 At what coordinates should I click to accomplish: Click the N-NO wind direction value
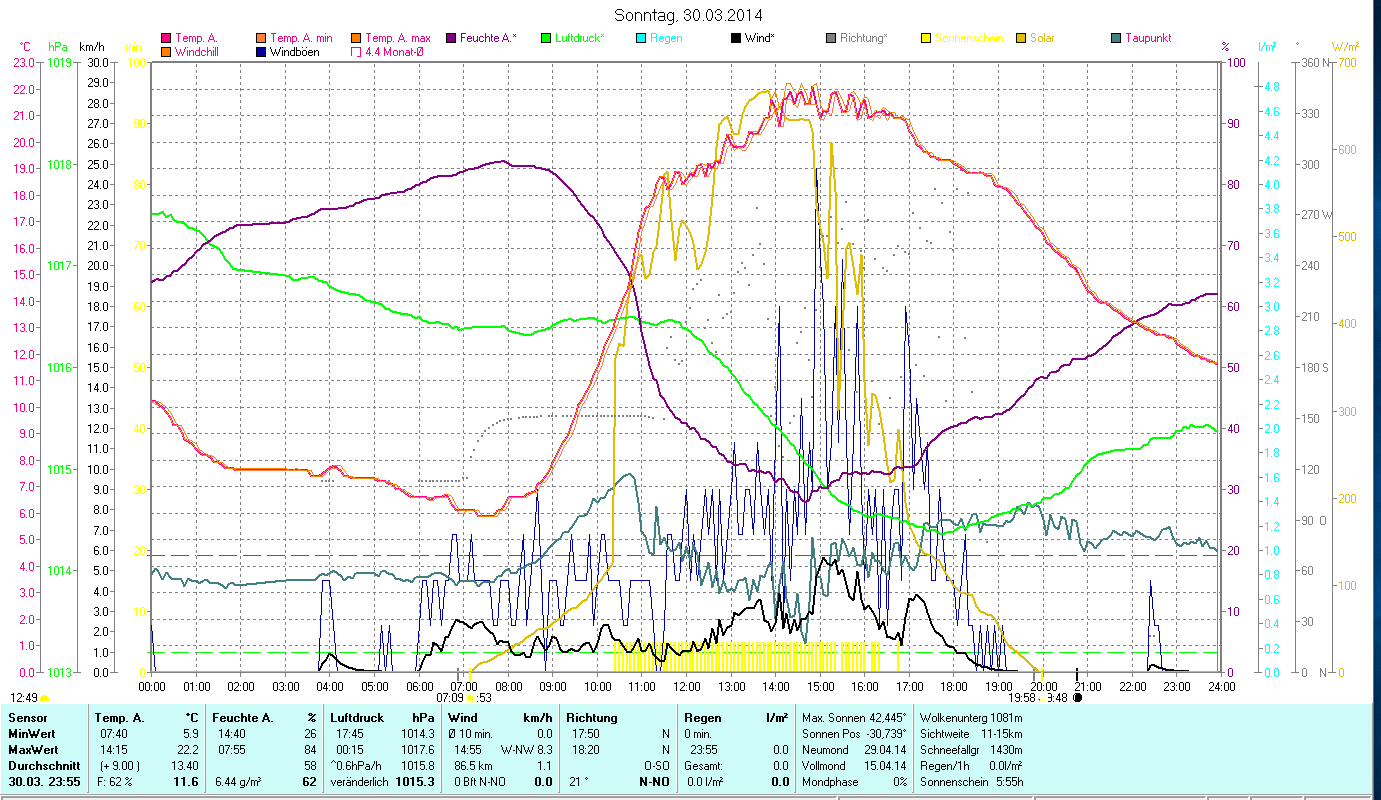click(x=655, y=782)
